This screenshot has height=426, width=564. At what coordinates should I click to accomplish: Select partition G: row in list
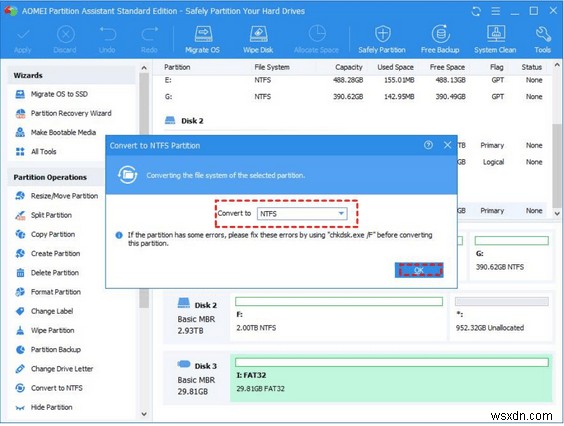(x=353, y=97)
